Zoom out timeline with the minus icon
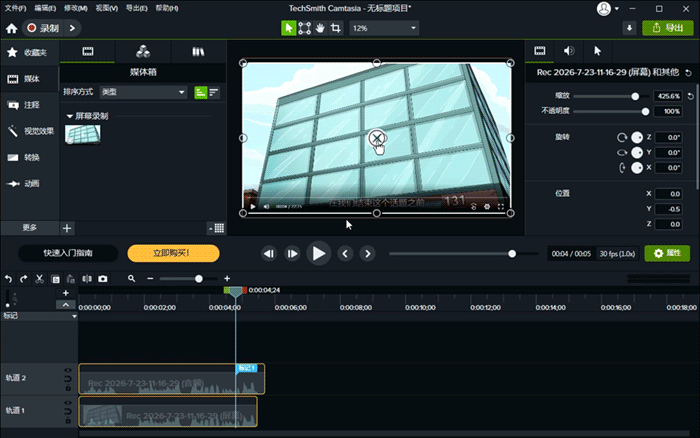Viewport: 700px width, 438px height. (150, 279)
